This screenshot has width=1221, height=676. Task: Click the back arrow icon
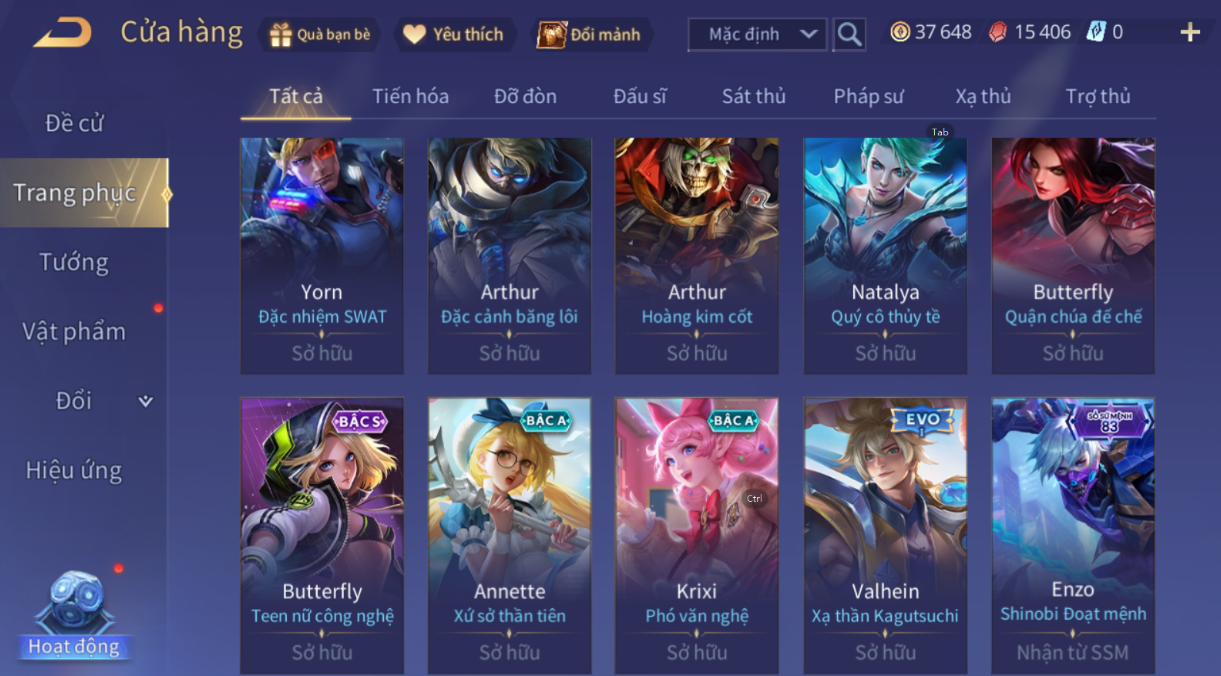[x=62, y=32]
